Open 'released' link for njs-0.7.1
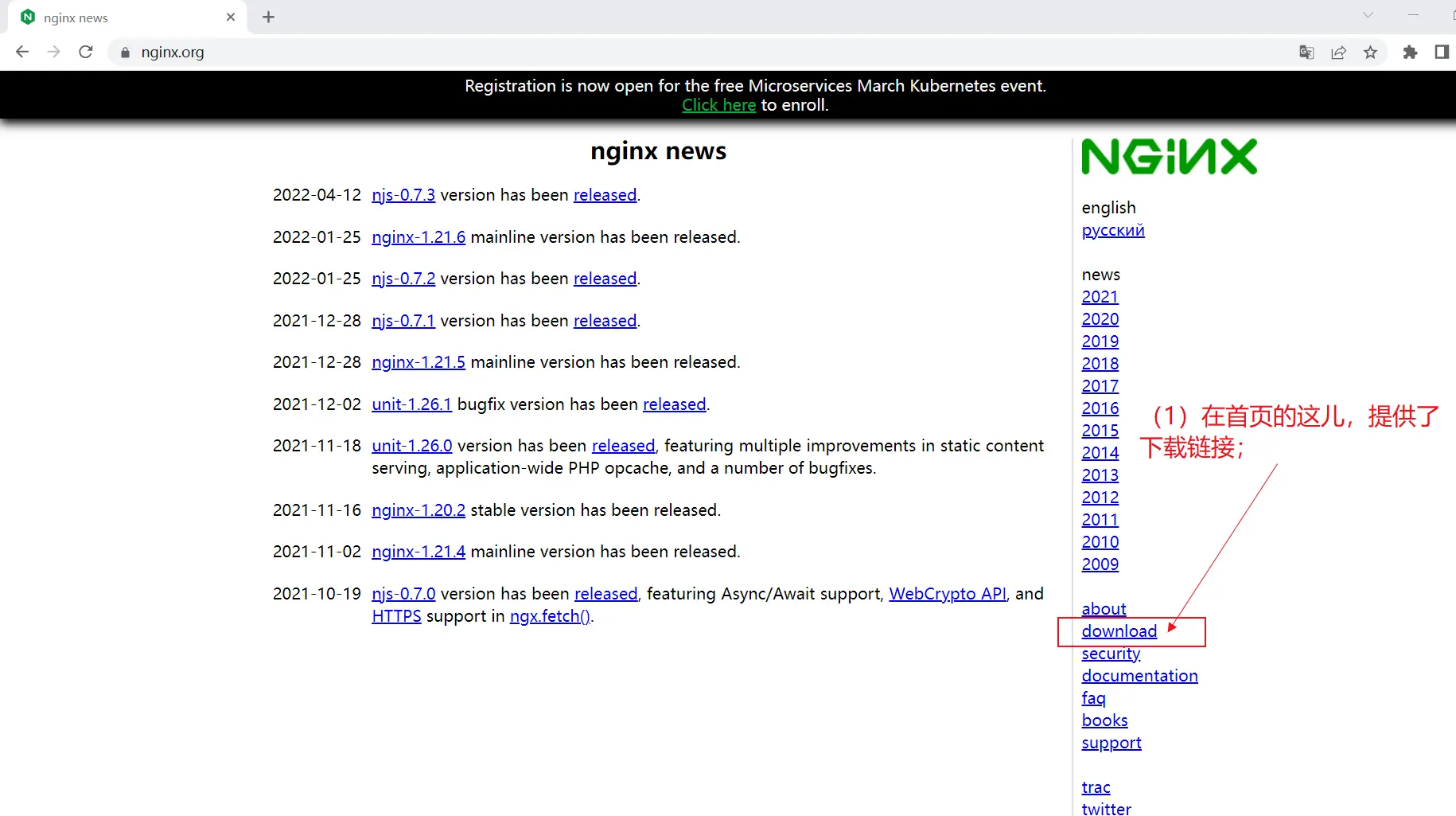Viewport: 1456px width, 816px height. click(605, 321)
